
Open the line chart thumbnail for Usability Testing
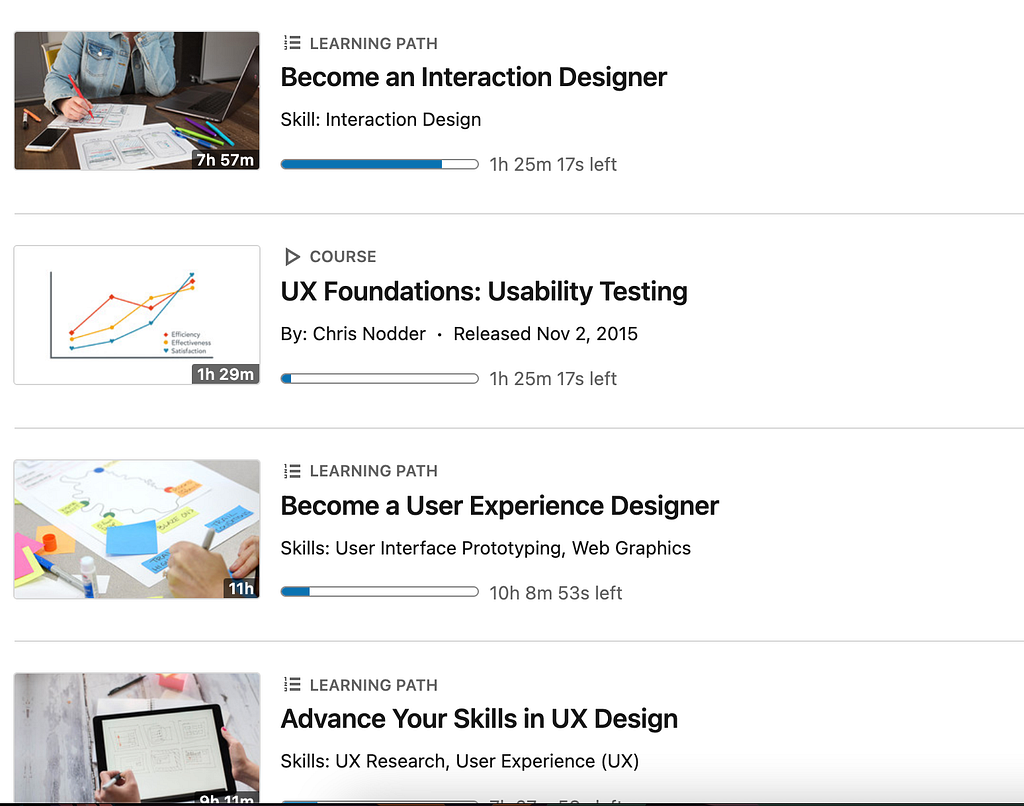pyautogui.click(x=137, y=314)
